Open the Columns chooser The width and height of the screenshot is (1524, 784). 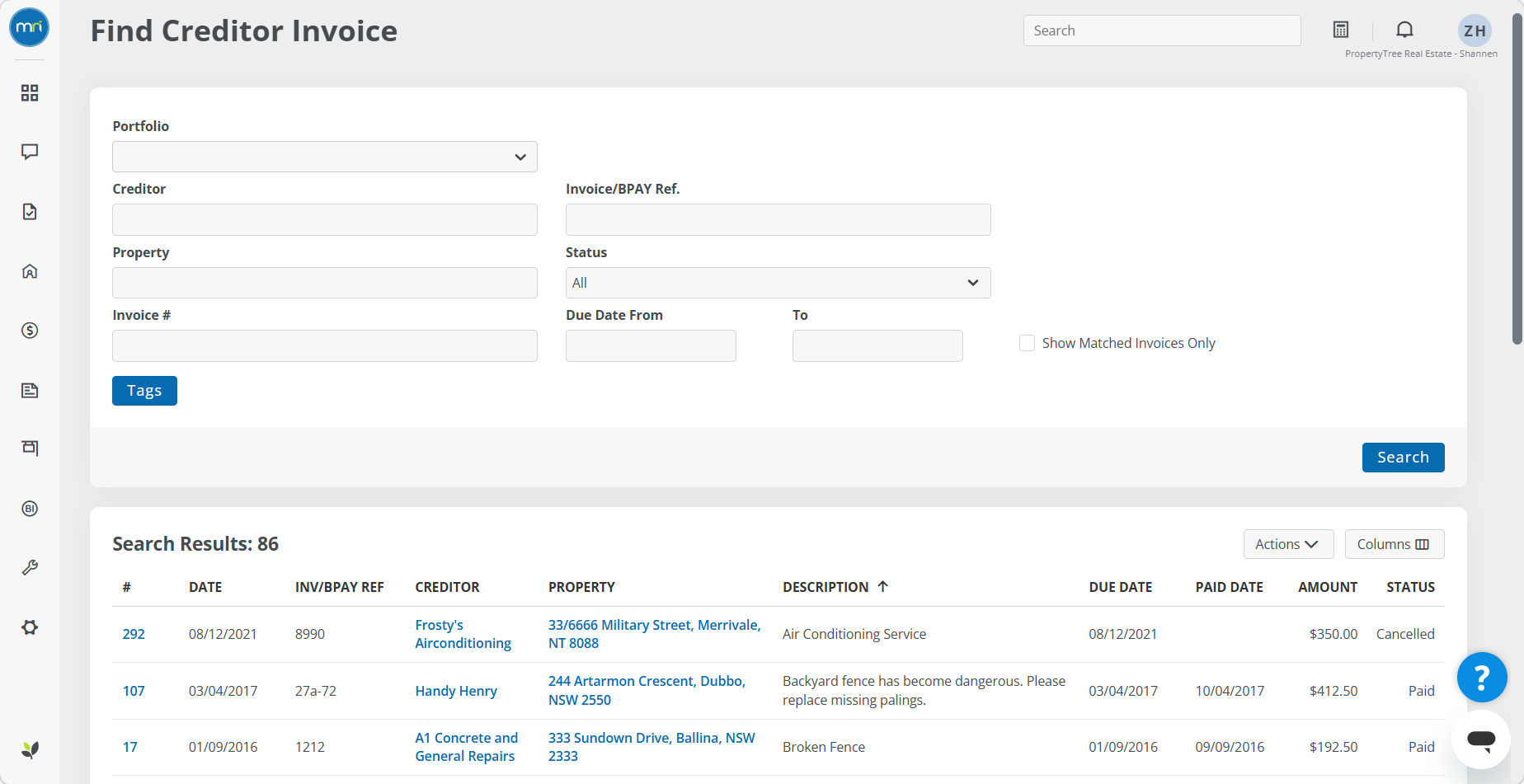pos(1395,544)
